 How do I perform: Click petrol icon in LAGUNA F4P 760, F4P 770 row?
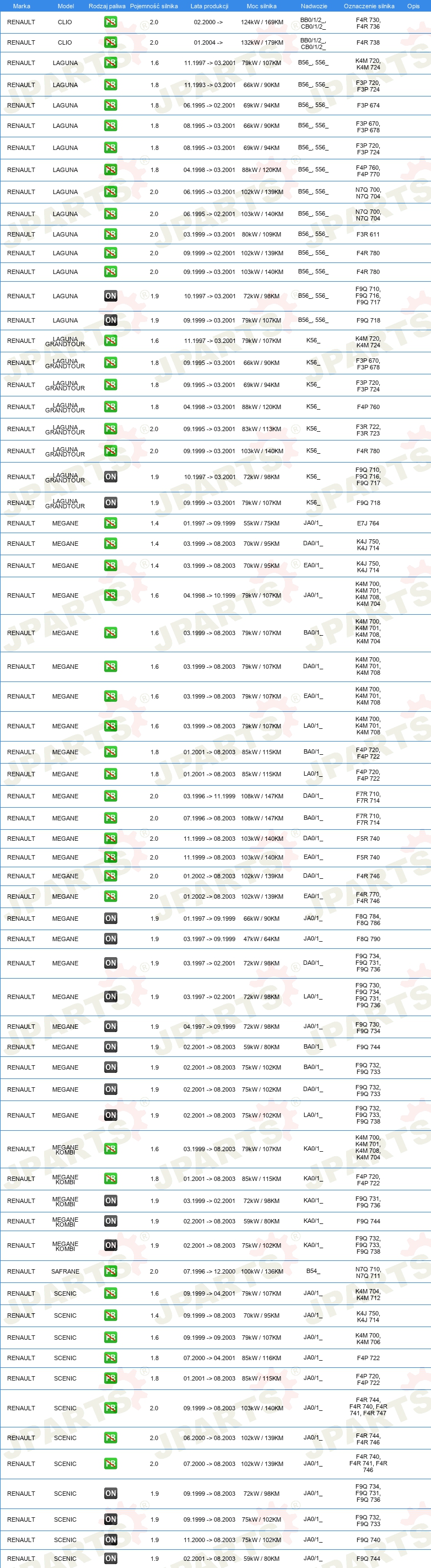tap(110, 170)
